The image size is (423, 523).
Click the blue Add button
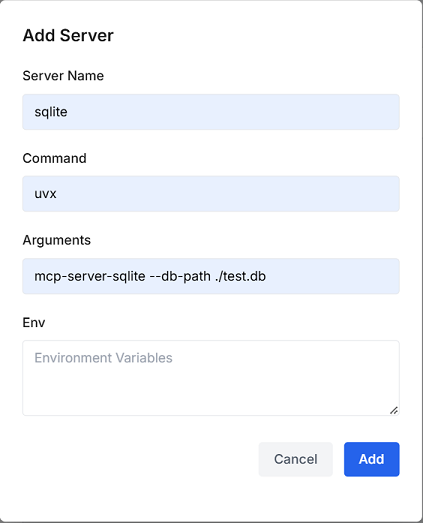click(372, 459)
